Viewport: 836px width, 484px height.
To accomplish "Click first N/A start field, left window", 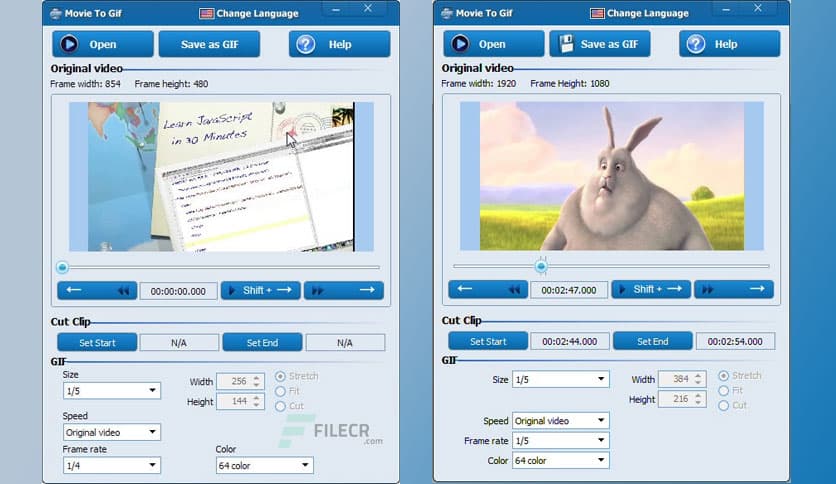I will point(179,343).
